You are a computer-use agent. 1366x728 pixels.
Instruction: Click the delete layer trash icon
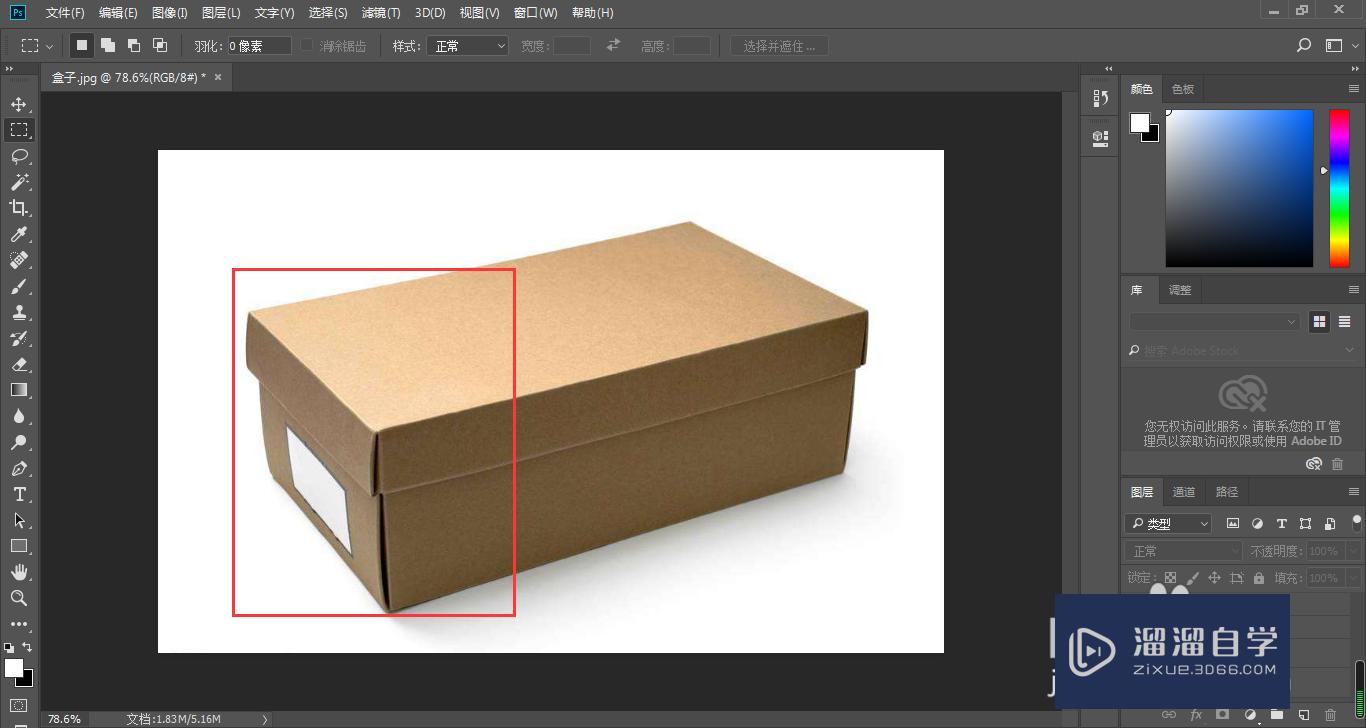(1330, 714)
